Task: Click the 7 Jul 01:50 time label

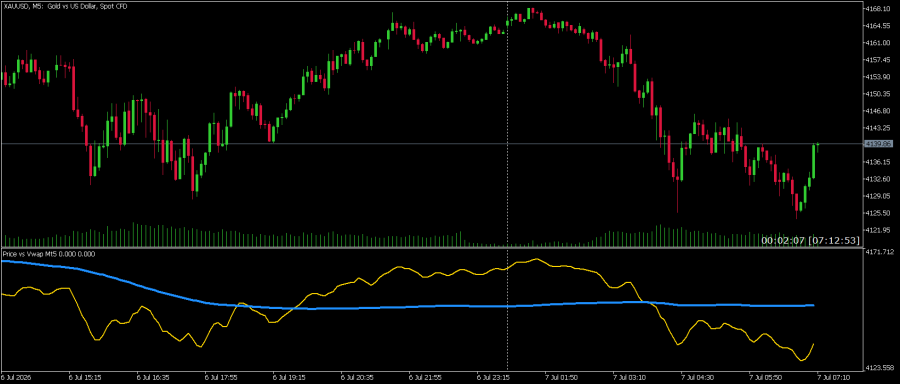Action: point(562,378)
